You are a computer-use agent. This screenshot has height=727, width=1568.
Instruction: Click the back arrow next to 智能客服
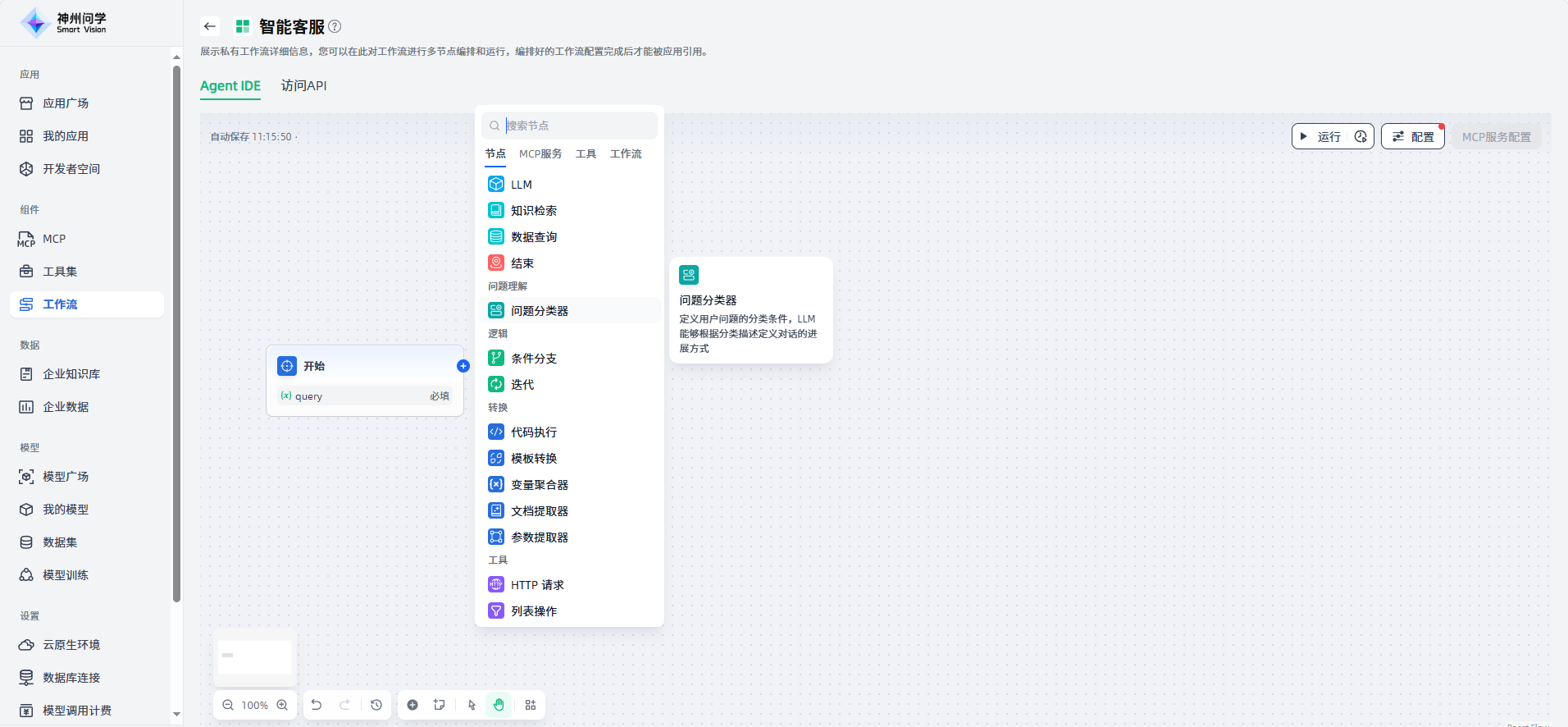[x=210, y=26]
